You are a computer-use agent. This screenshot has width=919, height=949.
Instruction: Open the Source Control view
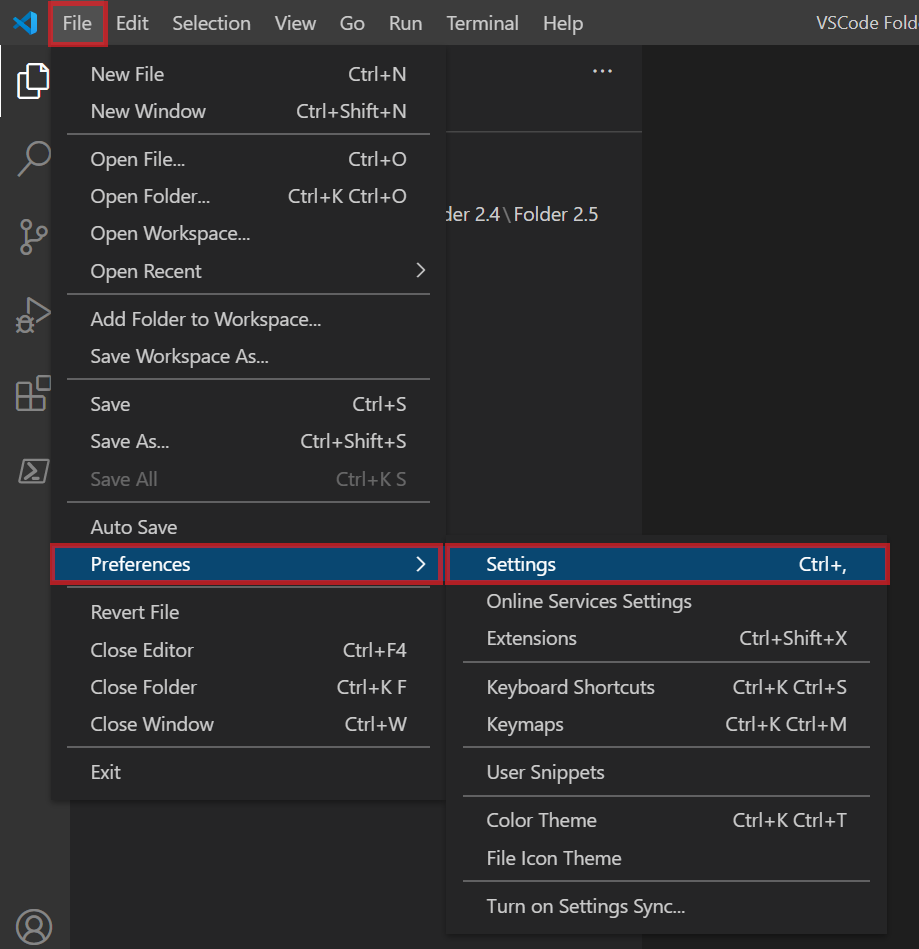pos(33,237)
